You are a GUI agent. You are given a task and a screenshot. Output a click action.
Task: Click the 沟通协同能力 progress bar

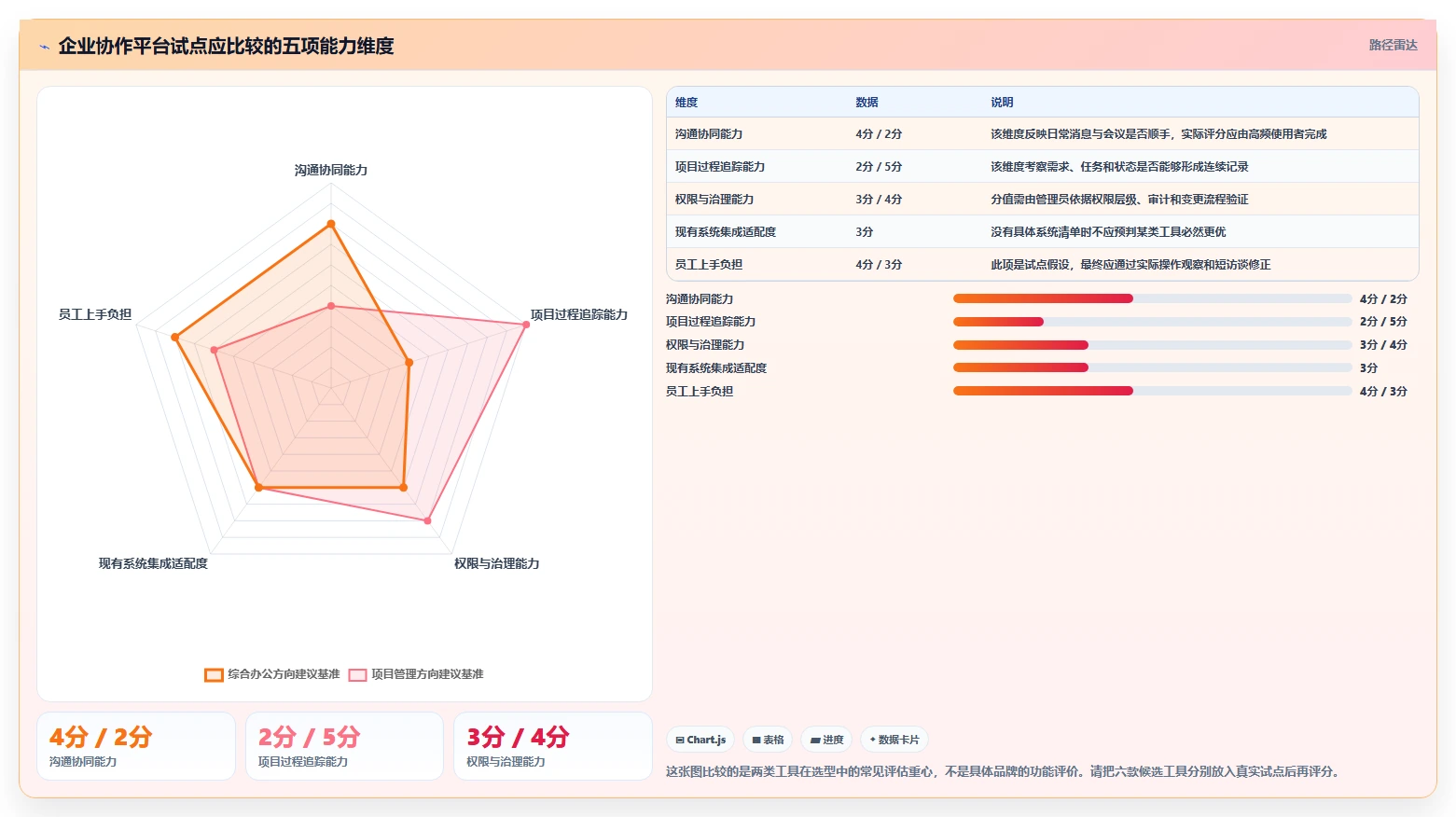[1152, 298]
